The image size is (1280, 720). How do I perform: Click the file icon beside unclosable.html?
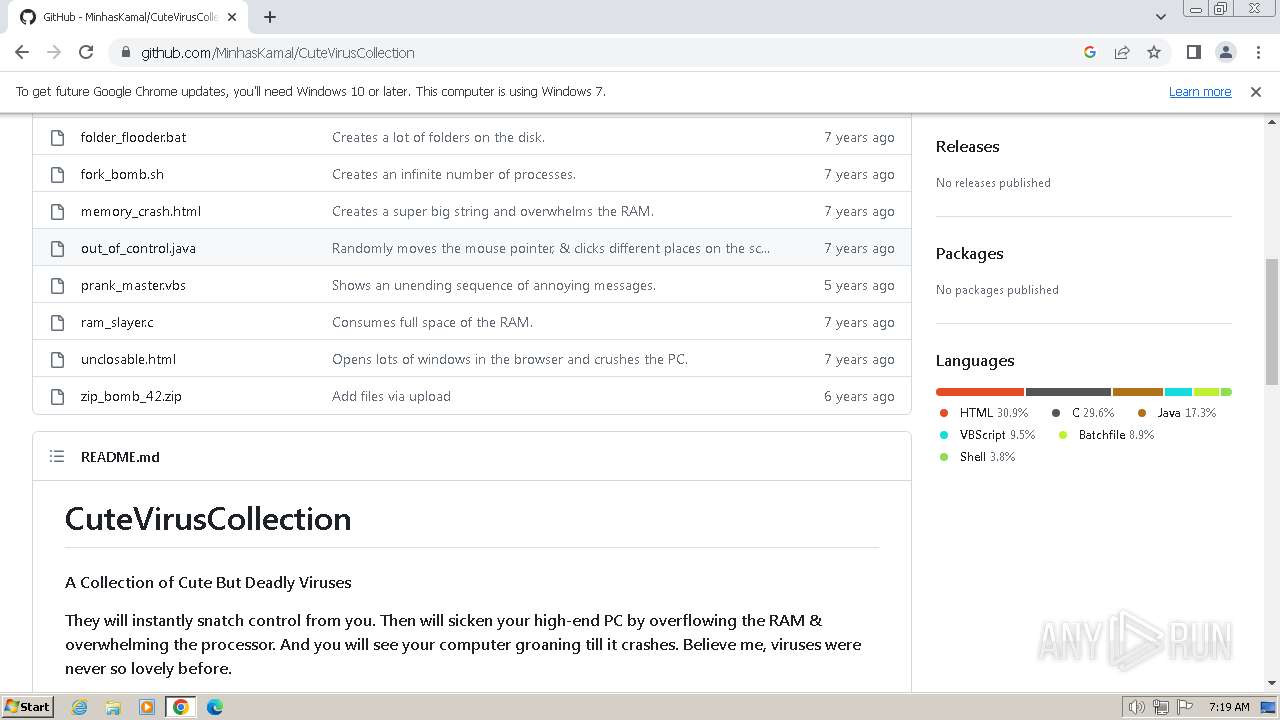pos(57,359)
